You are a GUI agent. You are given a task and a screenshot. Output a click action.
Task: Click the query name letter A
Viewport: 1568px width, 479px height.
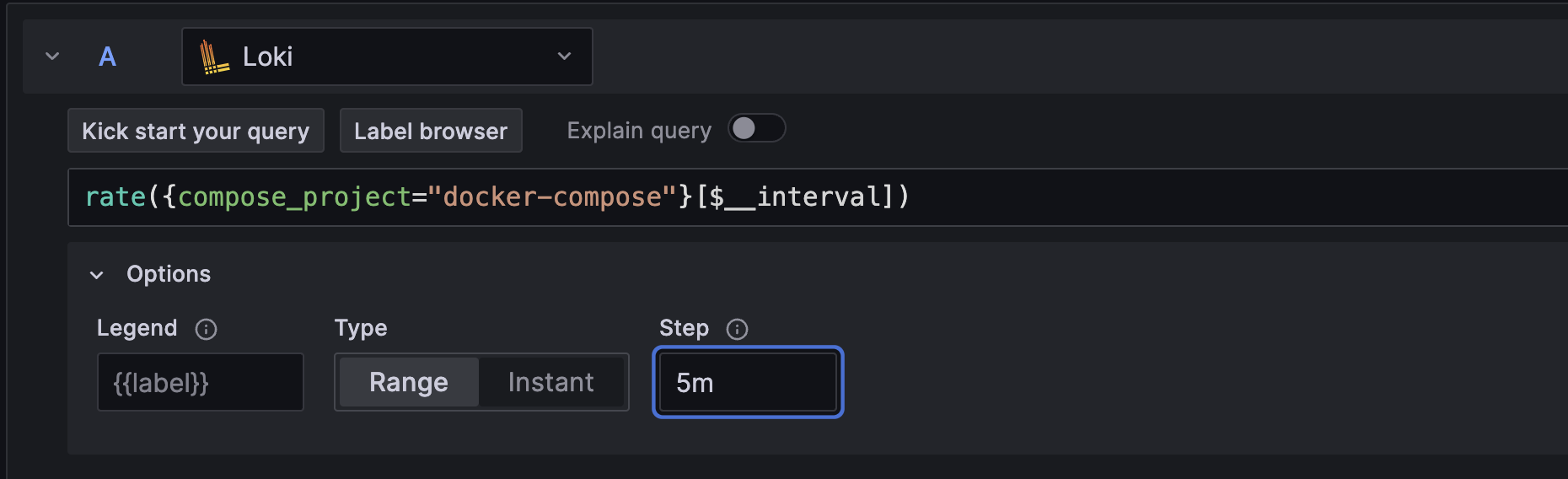tap(107, 57)
